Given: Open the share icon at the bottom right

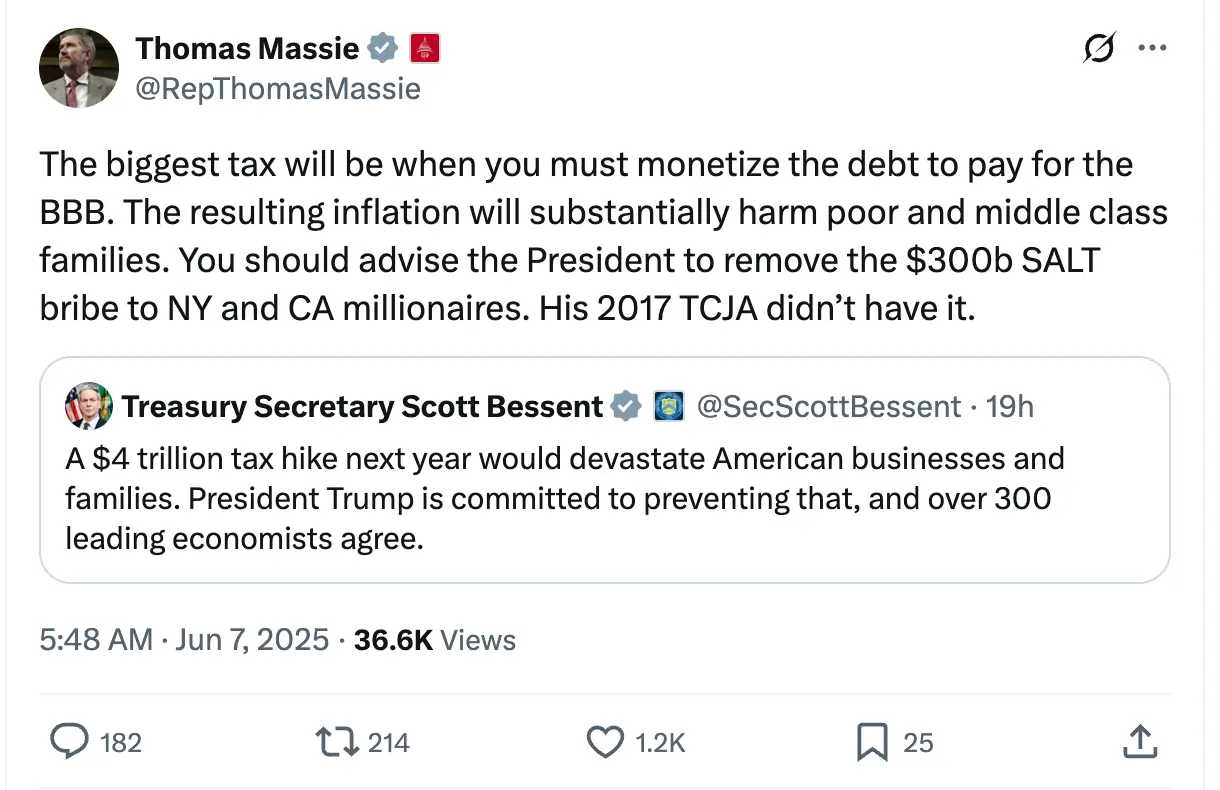Looking at the screenshot, I should [x=1141, y=742].
